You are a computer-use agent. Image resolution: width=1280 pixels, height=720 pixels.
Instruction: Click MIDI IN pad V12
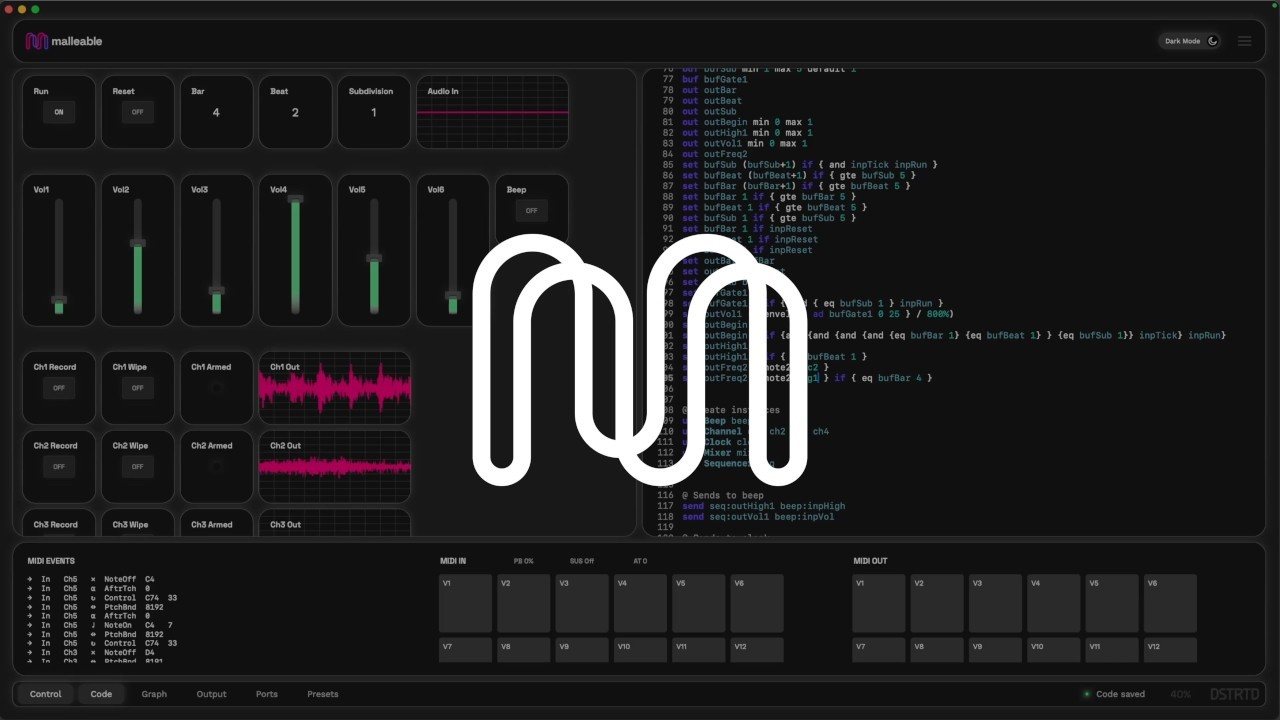point(757,650)
